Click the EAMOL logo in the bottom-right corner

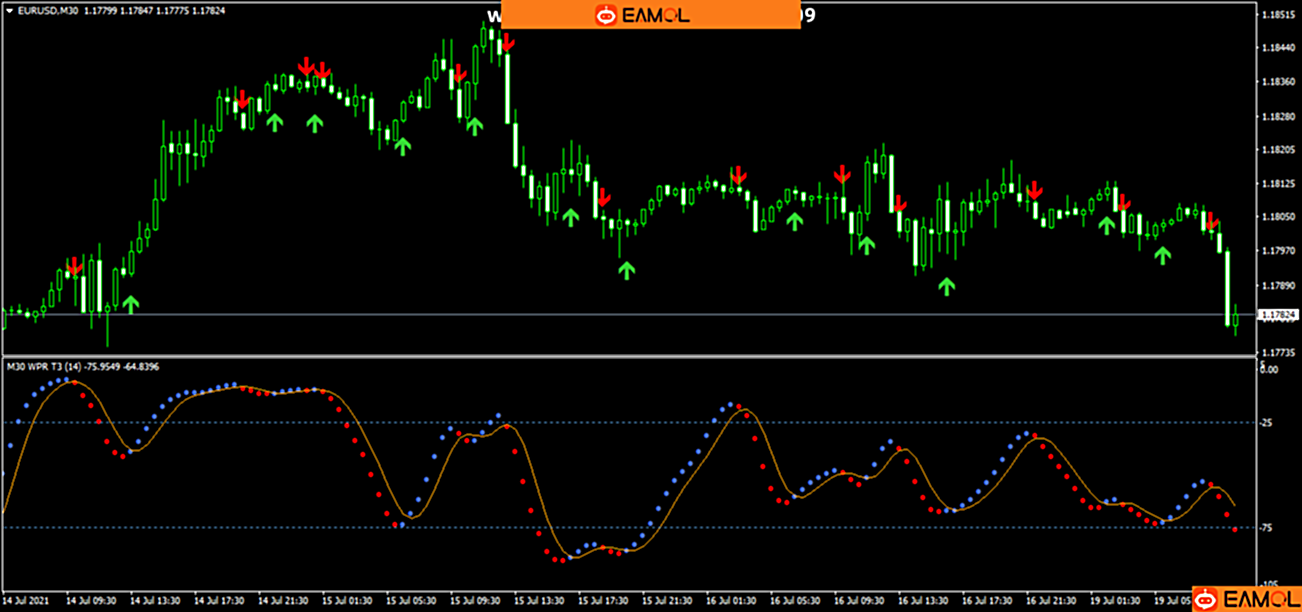click(1207, 598)
